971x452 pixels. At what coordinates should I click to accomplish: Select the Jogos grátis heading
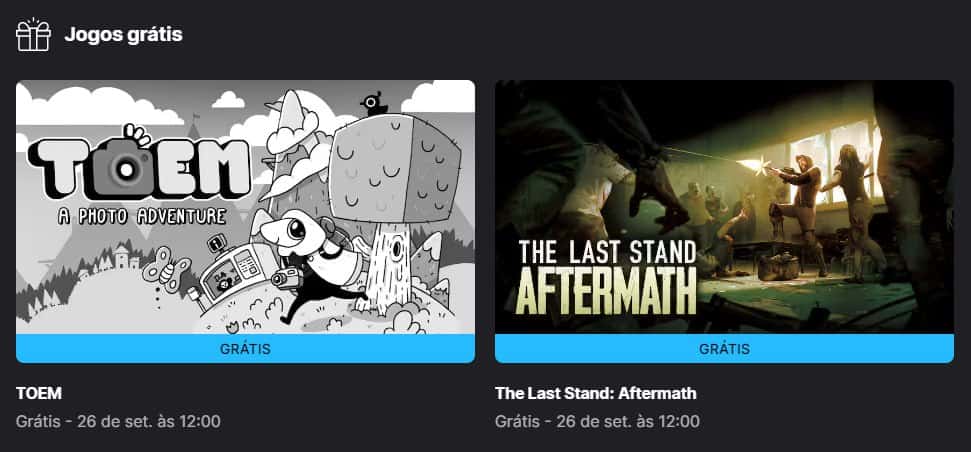coord(123,35)
